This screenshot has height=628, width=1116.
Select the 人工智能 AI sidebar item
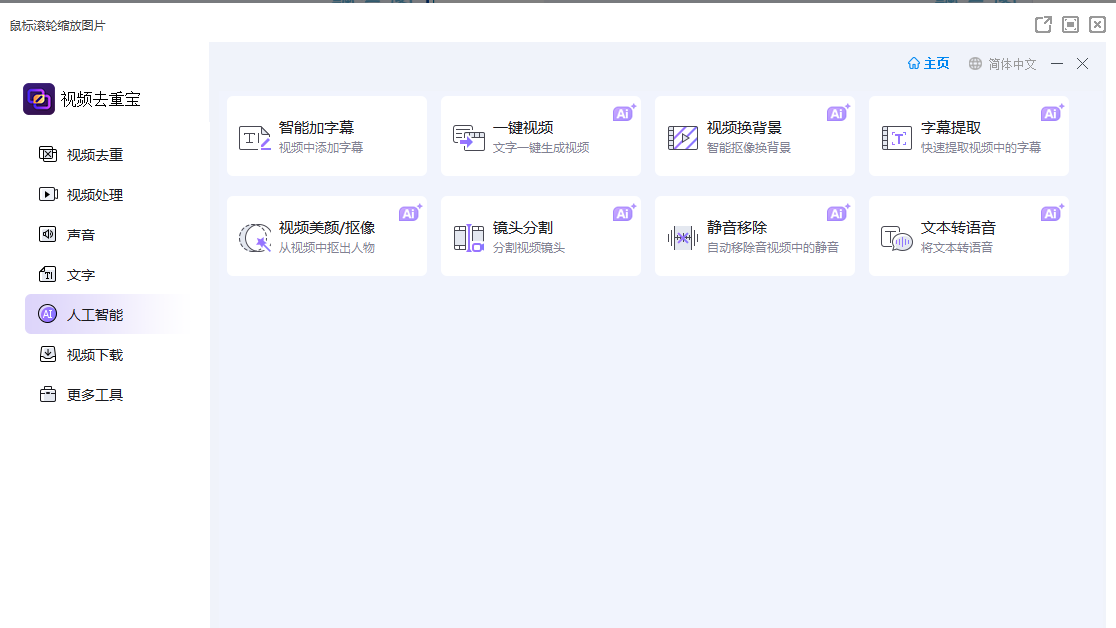[x=94, y=315]
